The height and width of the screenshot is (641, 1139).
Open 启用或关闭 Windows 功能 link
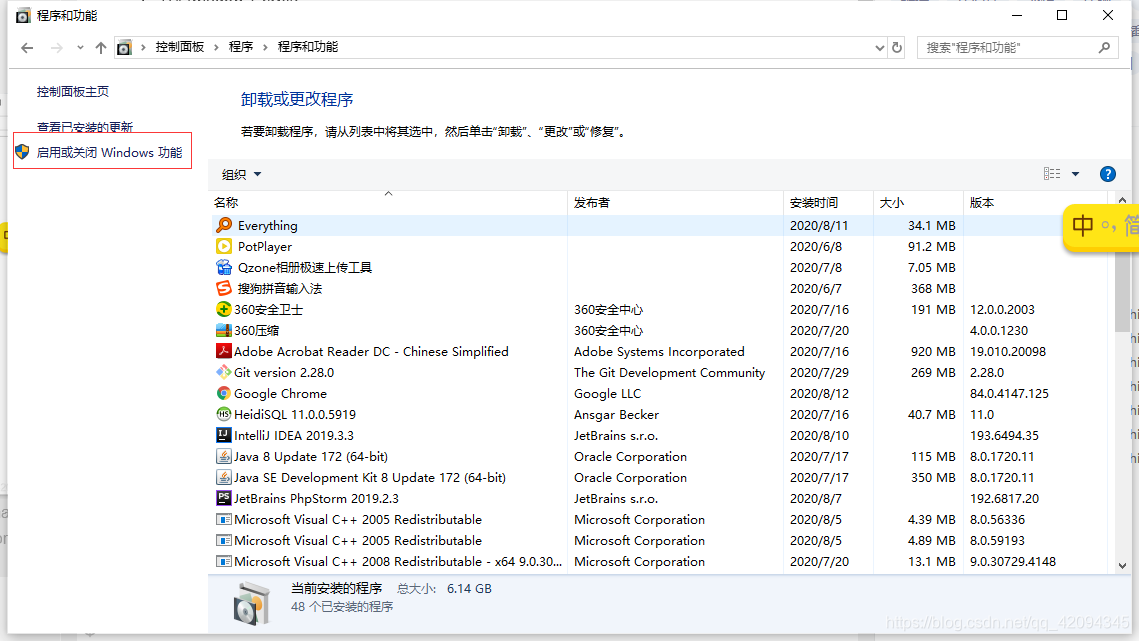110,153
